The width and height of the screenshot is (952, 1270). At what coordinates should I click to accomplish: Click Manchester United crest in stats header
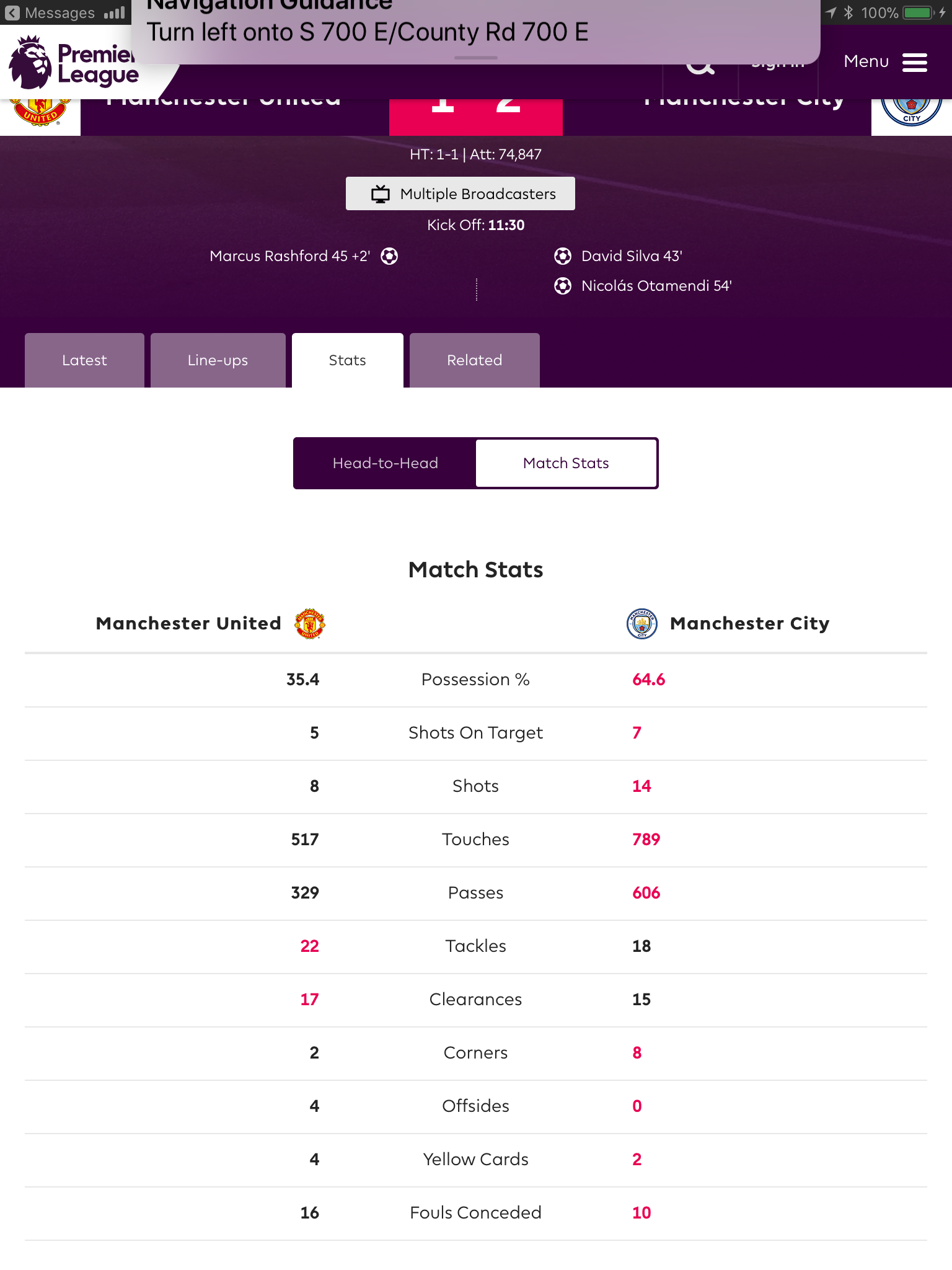pyautogui.click(x=310, y=623)
